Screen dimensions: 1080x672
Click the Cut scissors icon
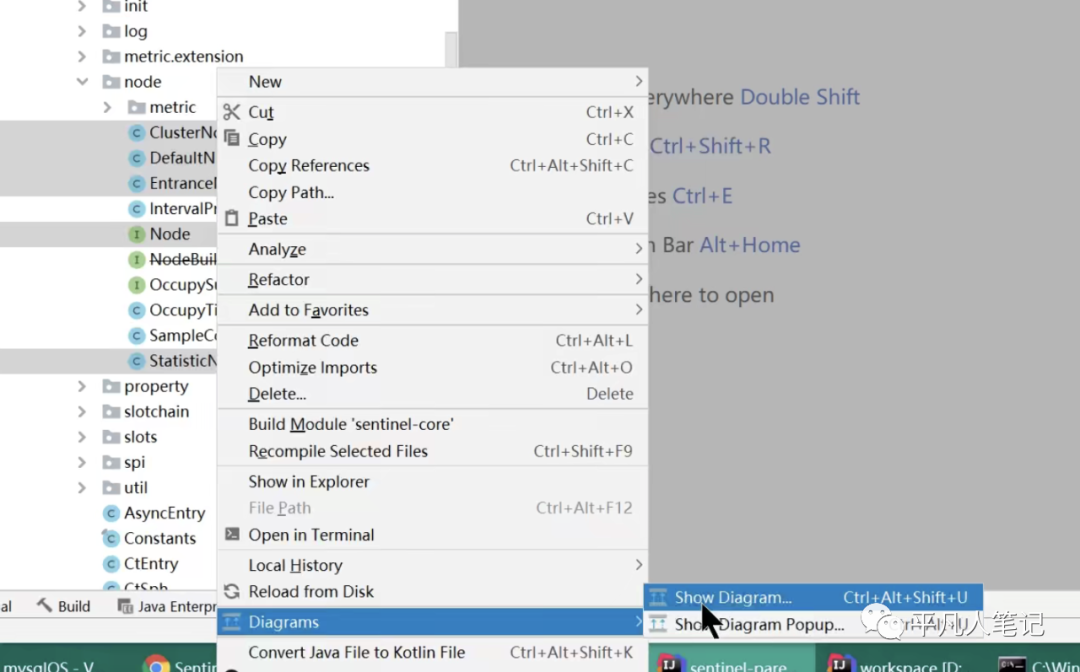point(231,112)
